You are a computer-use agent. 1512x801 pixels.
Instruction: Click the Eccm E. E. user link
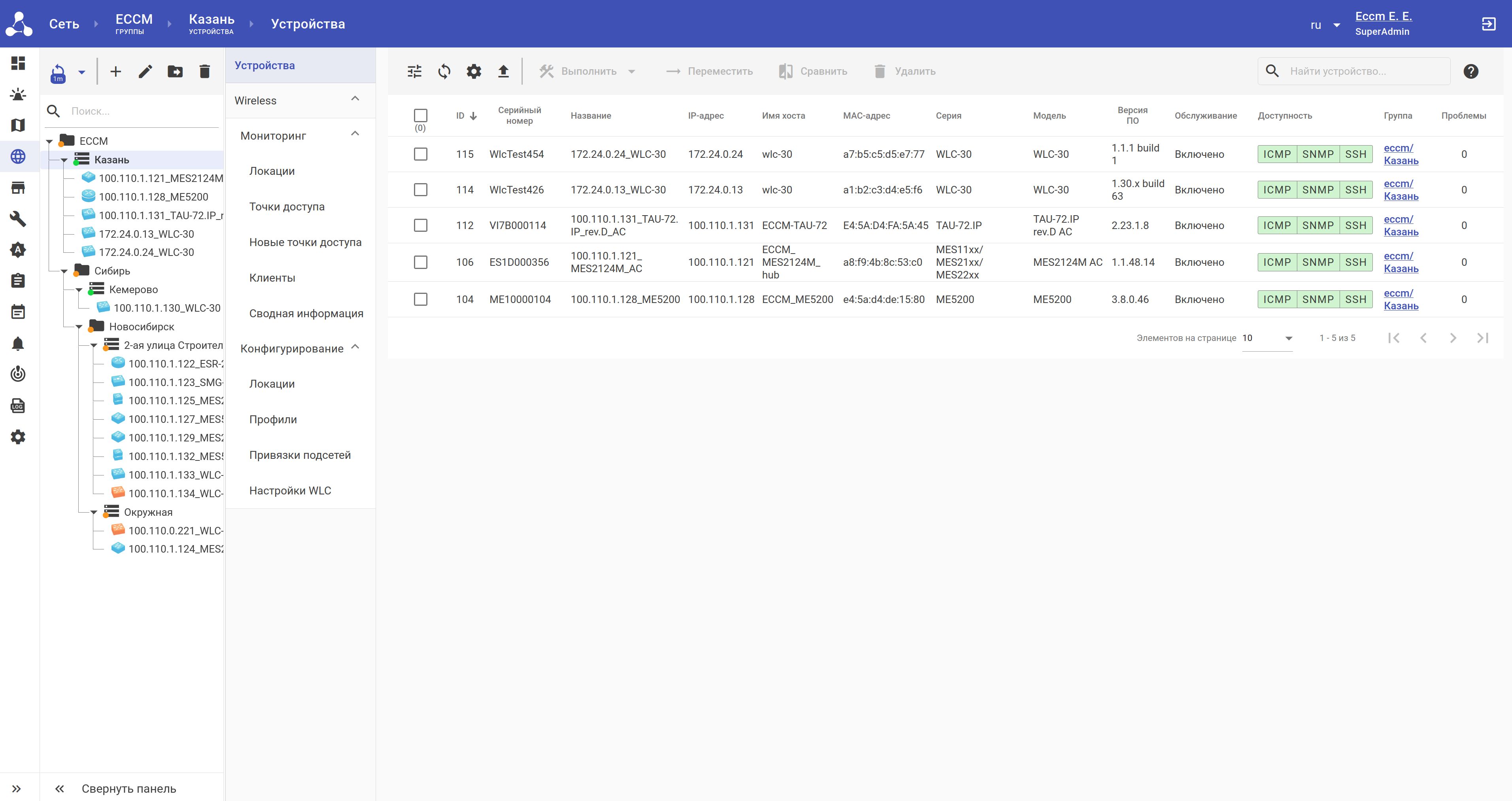pos(1383,17)
